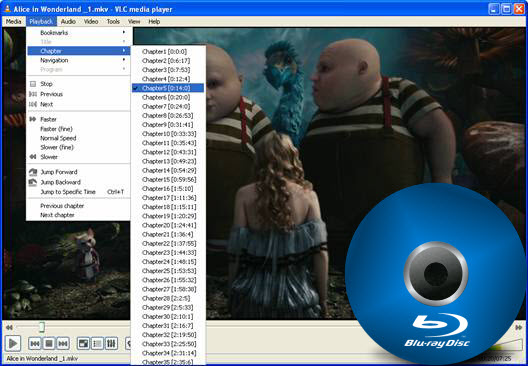Jump to Chapter34 [2:31:14]
Screen dimensions: 528x366
(x=168, y=353)
